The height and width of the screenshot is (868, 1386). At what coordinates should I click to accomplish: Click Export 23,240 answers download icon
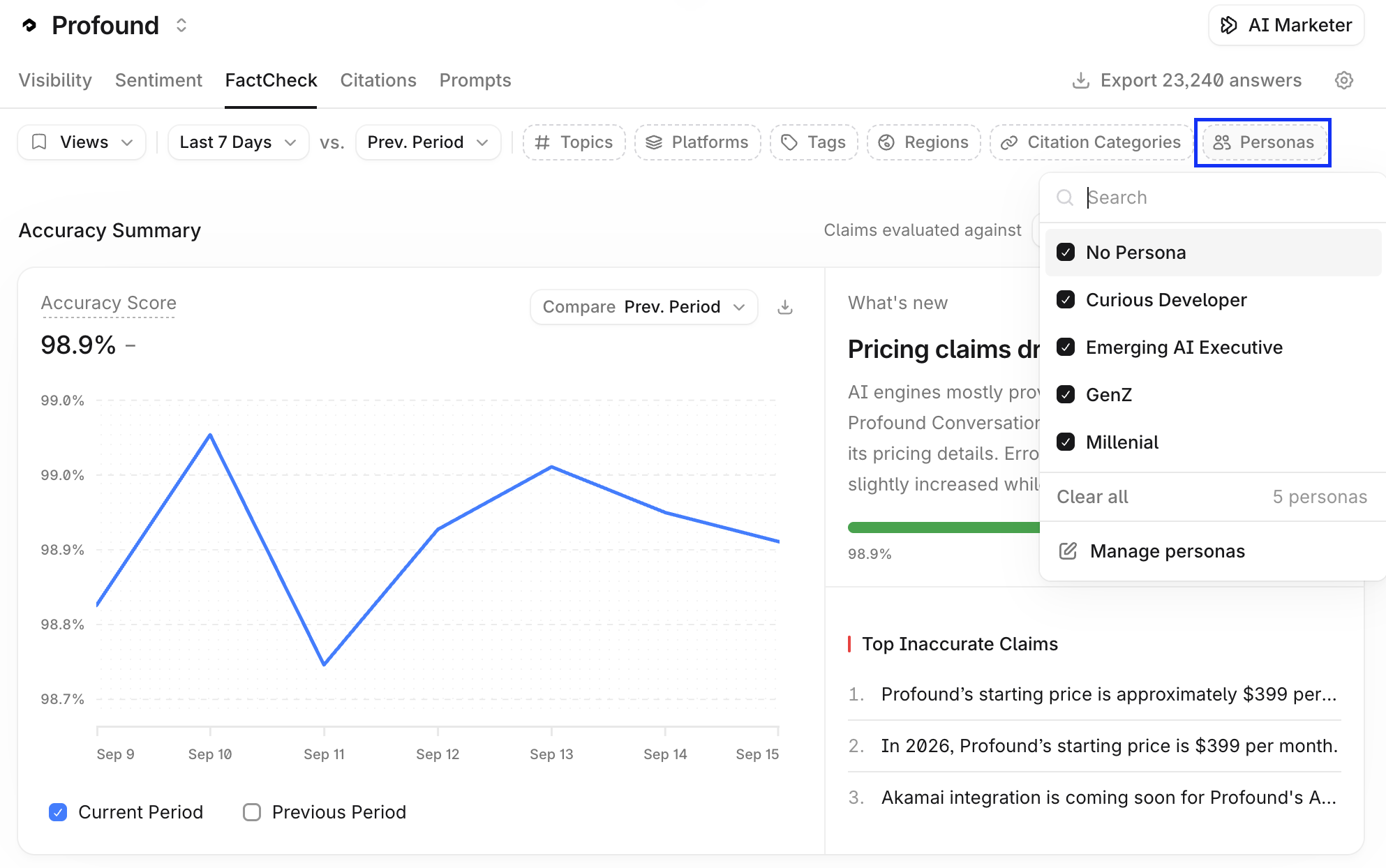[1080, 80]
